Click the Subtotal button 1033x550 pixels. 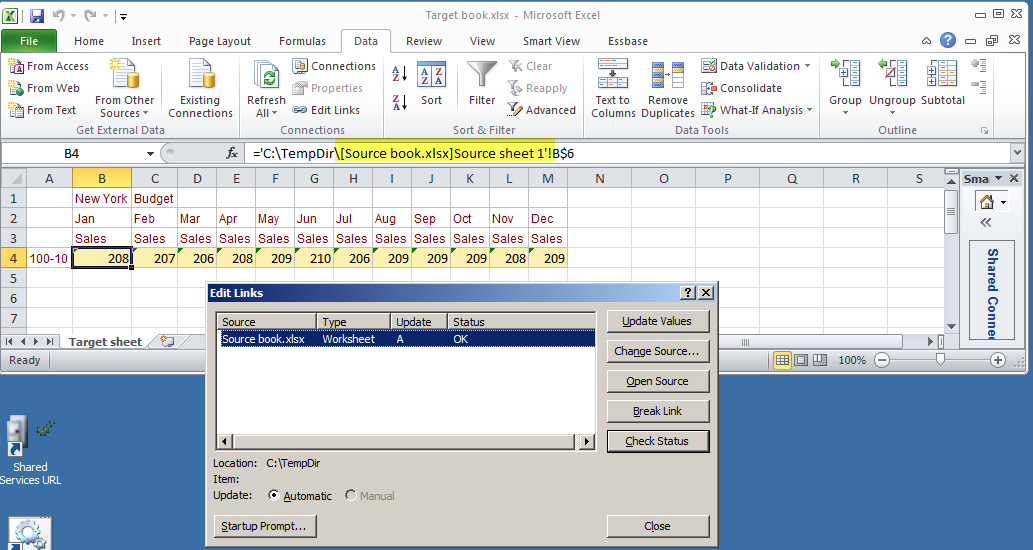tap(943, 82)
